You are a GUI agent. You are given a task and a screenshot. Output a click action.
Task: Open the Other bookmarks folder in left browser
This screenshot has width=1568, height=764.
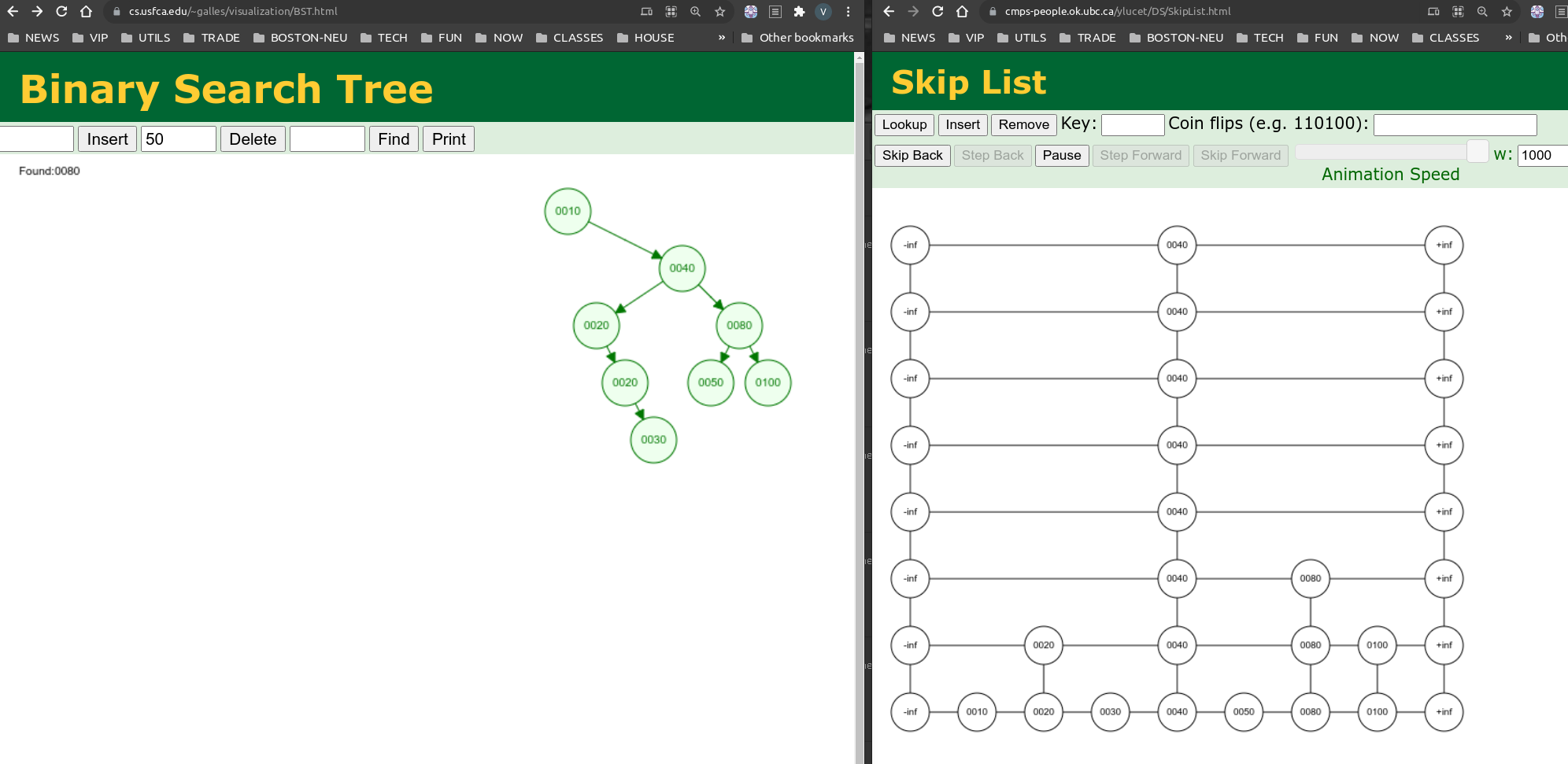point(797,38)
